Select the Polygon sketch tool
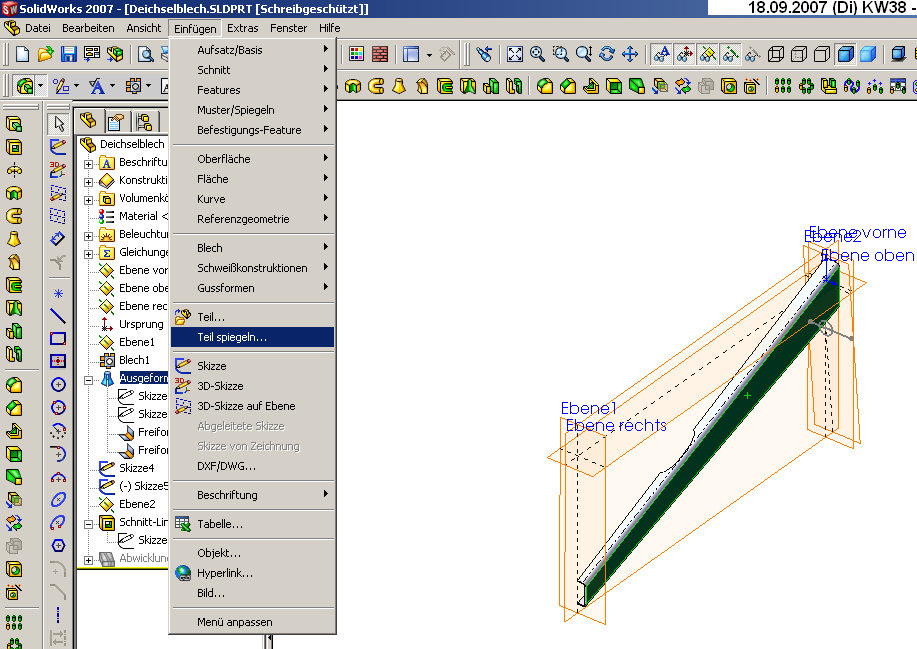Image resolution: width=917 pixels, height=649 pixels. [x=58, y=546]
